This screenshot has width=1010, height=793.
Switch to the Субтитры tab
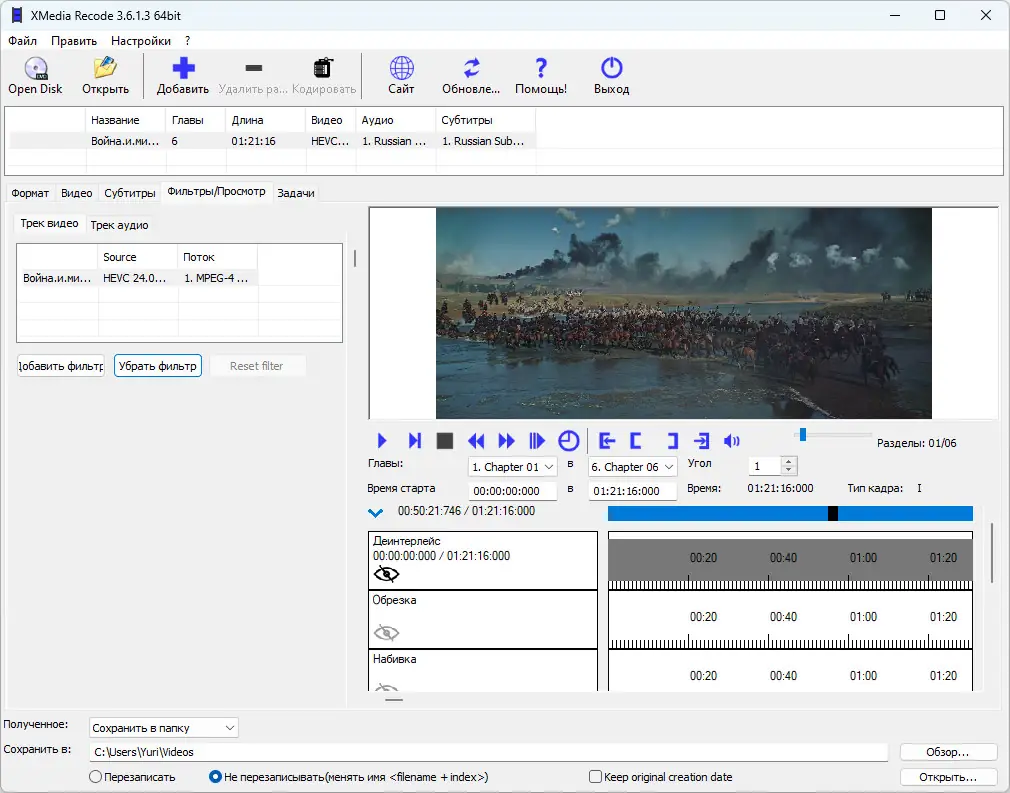tap(130, 193)
